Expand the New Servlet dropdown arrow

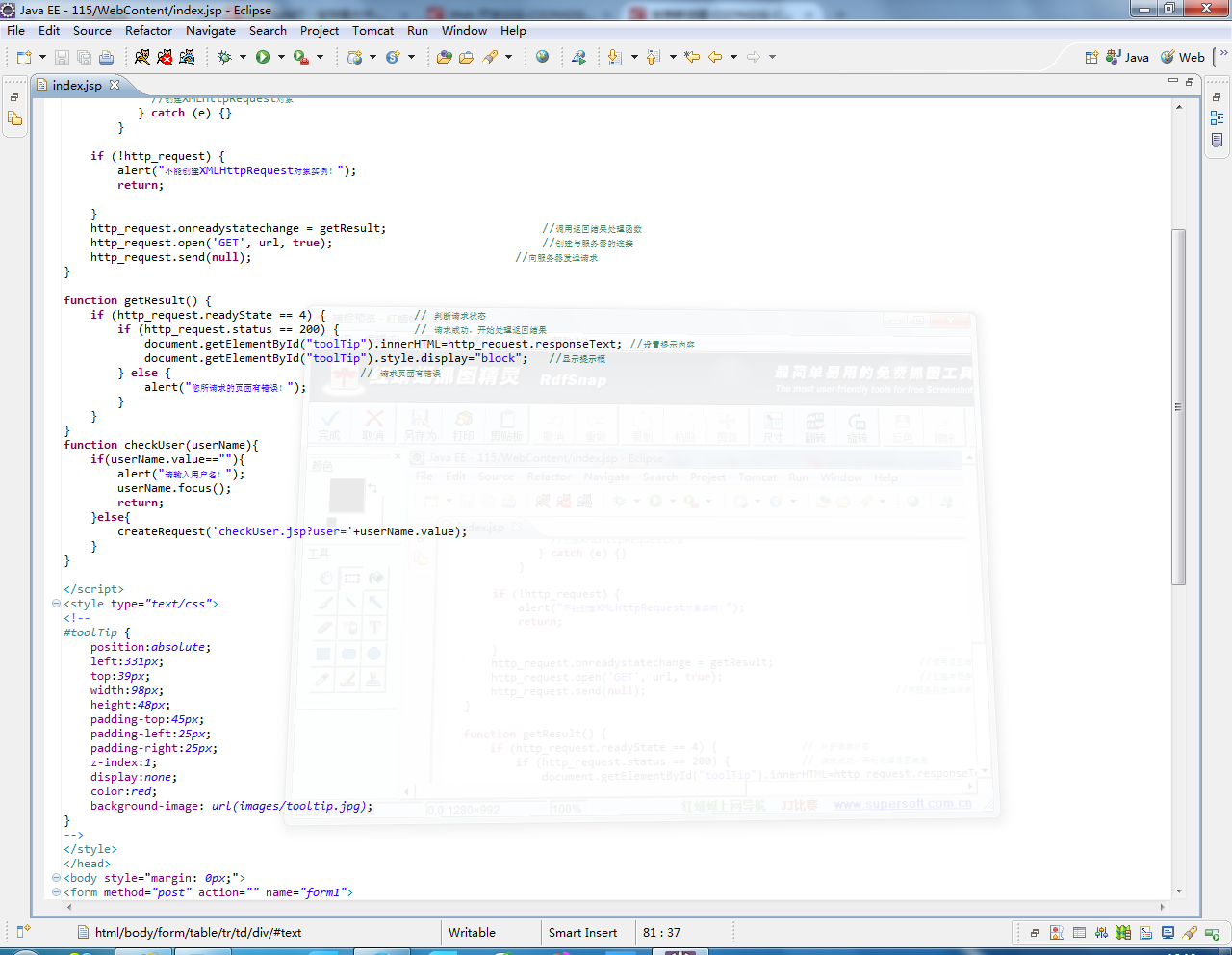point(411,57)
